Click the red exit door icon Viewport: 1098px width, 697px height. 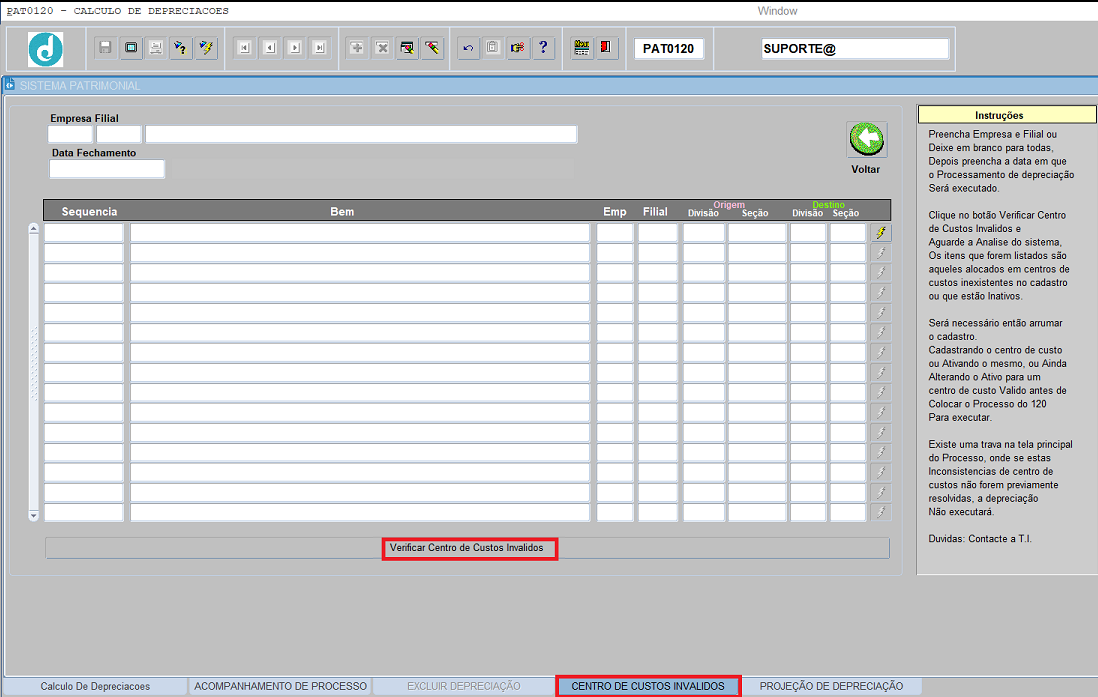607,48
